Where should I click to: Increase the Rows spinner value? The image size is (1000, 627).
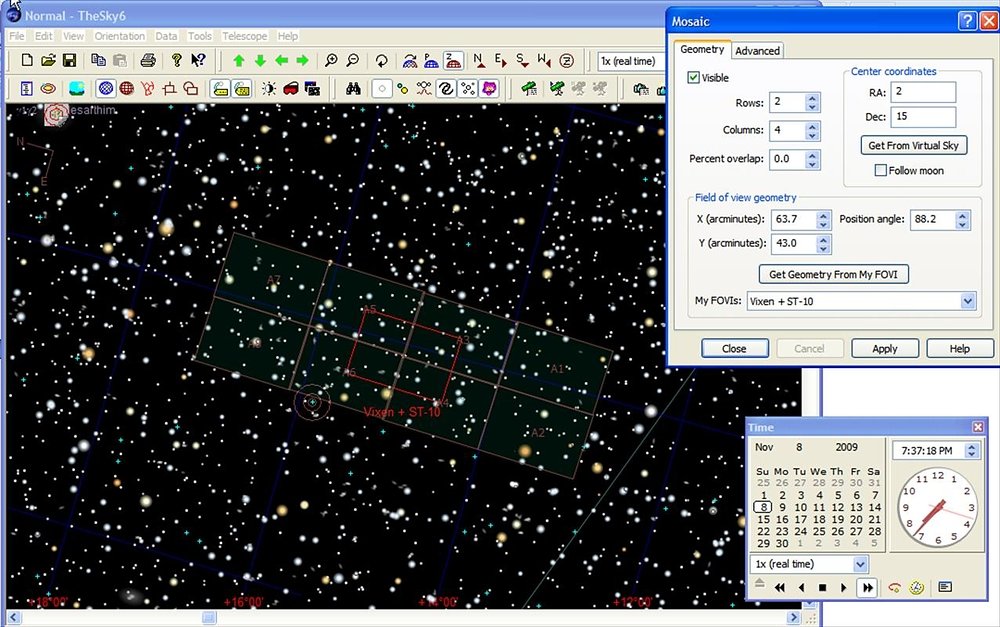(x=812, y=98)
